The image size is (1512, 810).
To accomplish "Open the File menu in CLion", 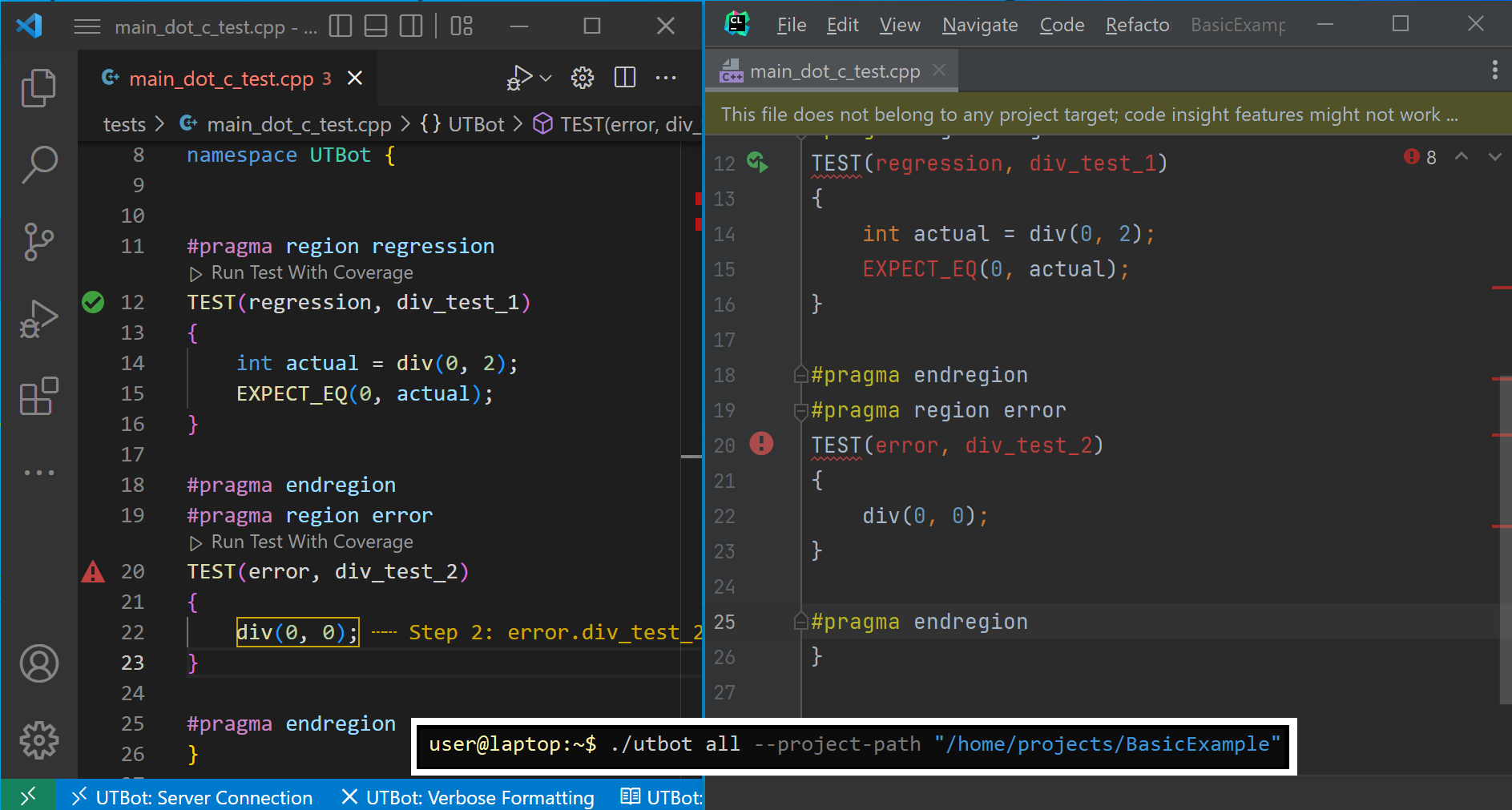I will point(792,25).
